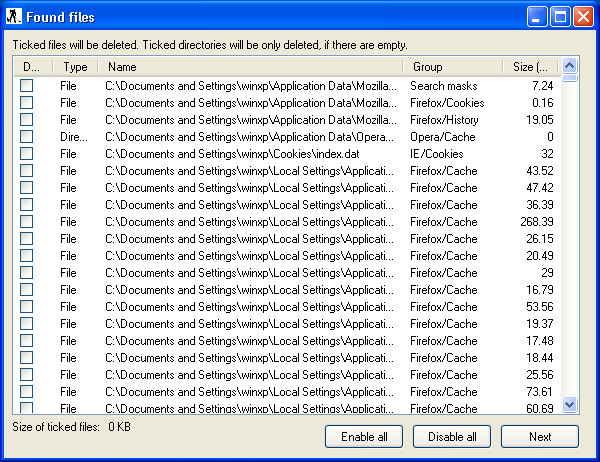
Task: Tick the checkbox for the Firefox/Cookies row
Action: (27, 103)
